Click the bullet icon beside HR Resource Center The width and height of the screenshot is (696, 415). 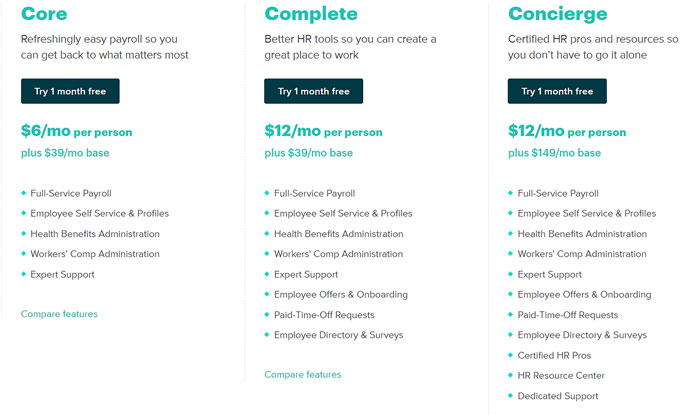click(x=510, y=375)
